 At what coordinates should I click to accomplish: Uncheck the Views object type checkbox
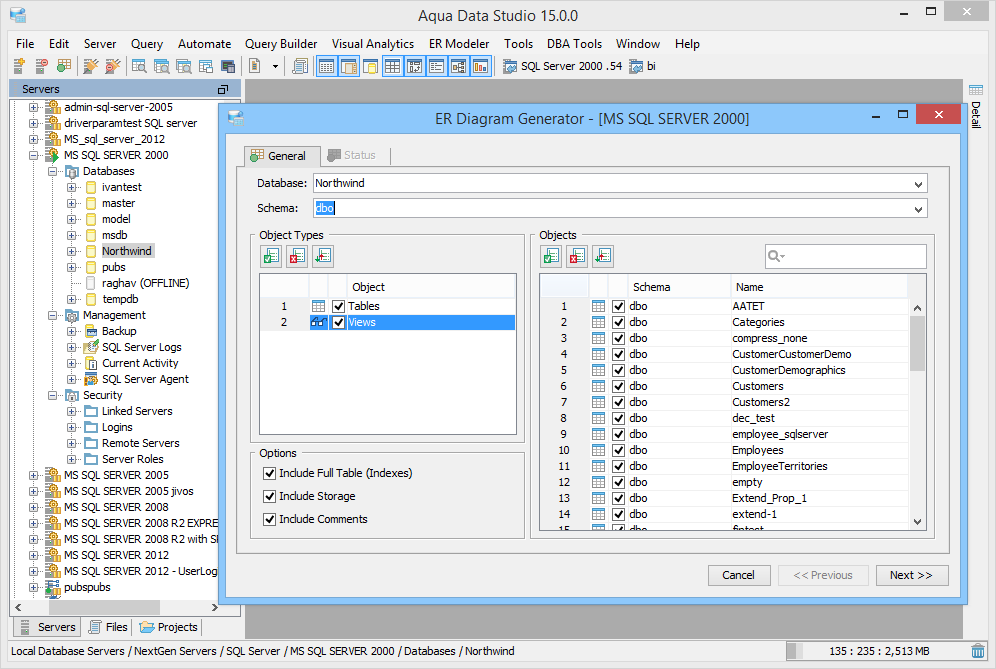(x=339, y=322)
